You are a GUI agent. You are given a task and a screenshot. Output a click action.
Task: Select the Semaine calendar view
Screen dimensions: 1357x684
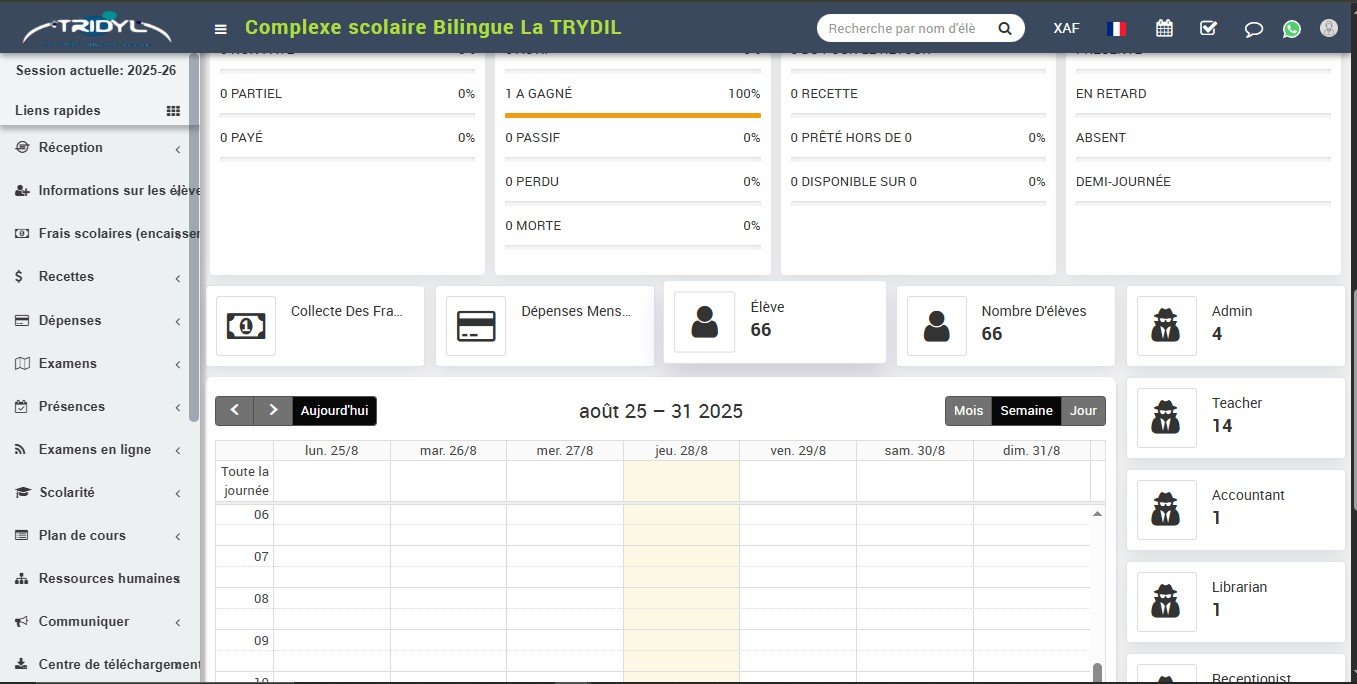[x=1026, y=411]
